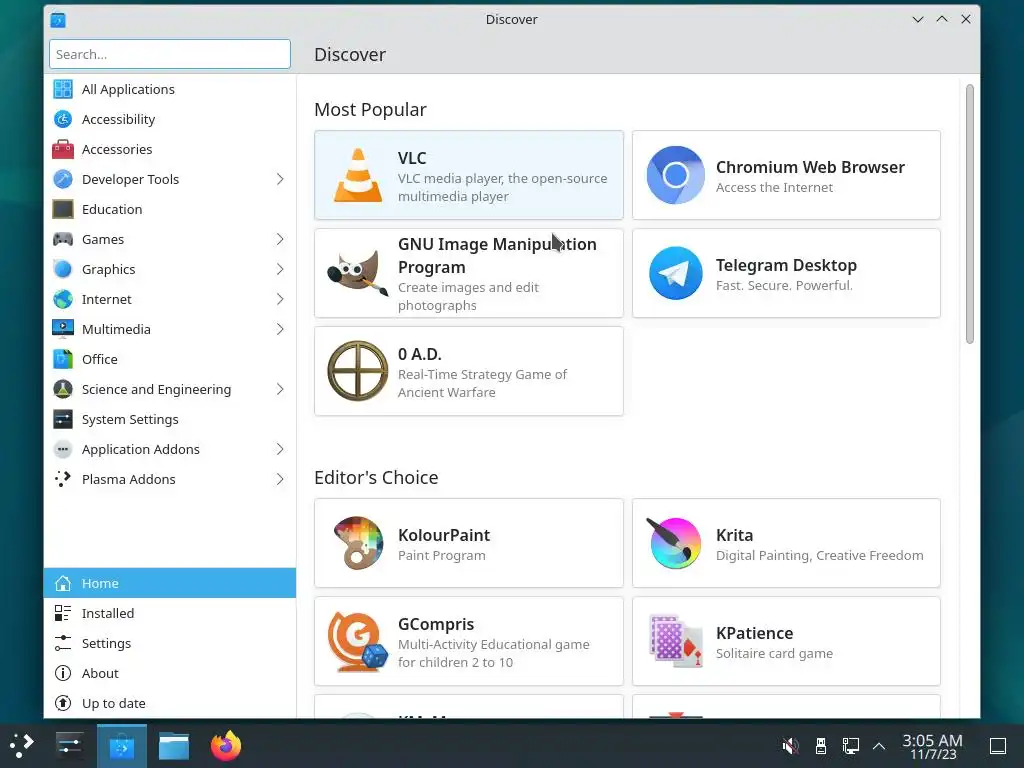Select the All Applications label
The width and height of the screenshot is (1024, 768).
coord(128,89)
